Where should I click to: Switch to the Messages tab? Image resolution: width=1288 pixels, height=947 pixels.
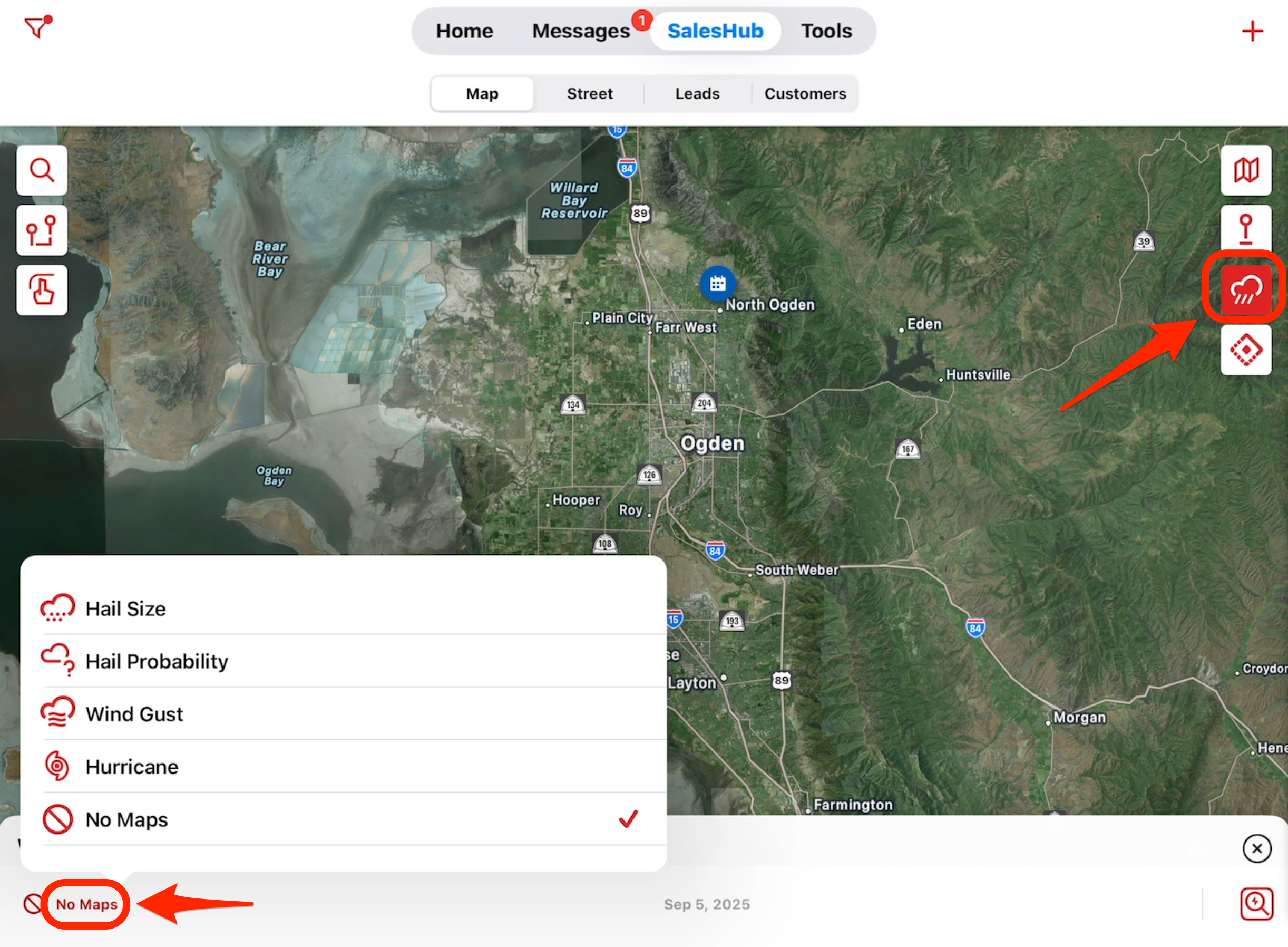coord(580,31)
